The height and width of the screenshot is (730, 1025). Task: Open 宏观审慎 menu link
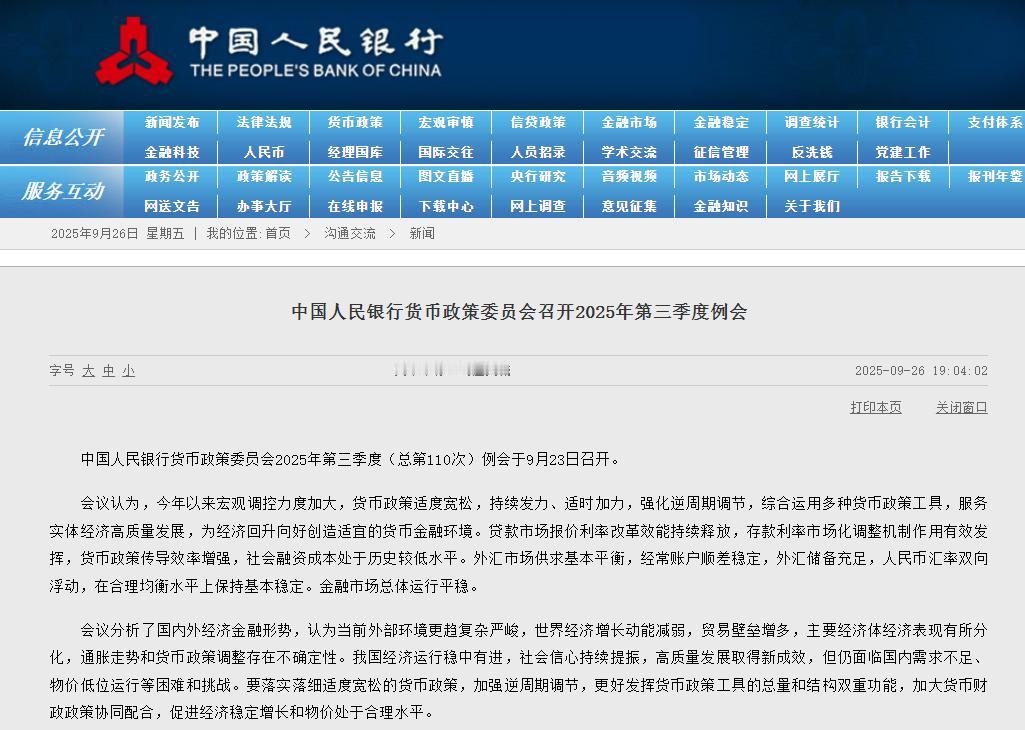click(x=446, y=122)
